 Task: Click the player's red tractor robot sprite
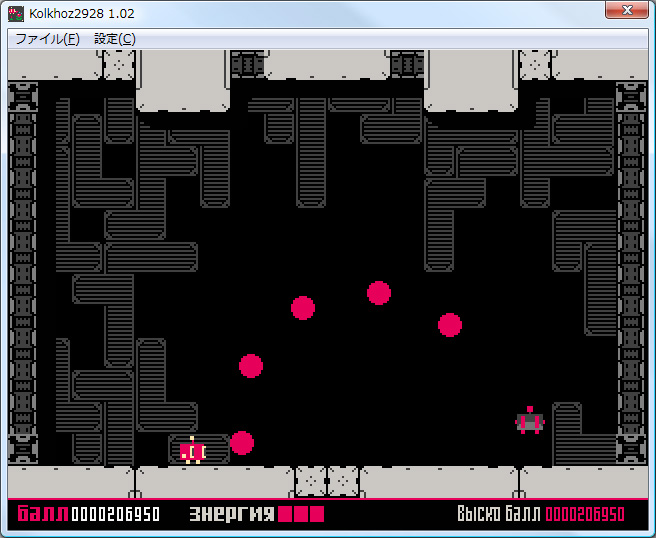pyautogui.click(x=192, y=451)
